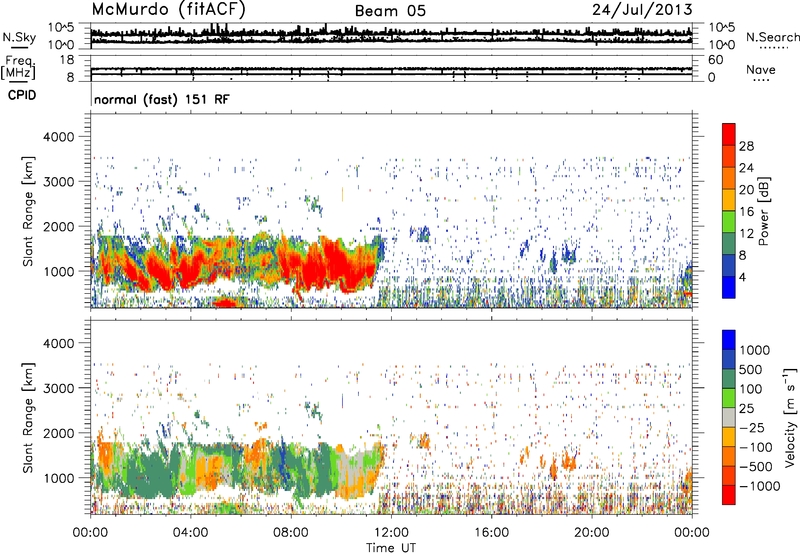Select the 500 label on Velocity colorbar
The image size is (800, 554).
(753, 369)
